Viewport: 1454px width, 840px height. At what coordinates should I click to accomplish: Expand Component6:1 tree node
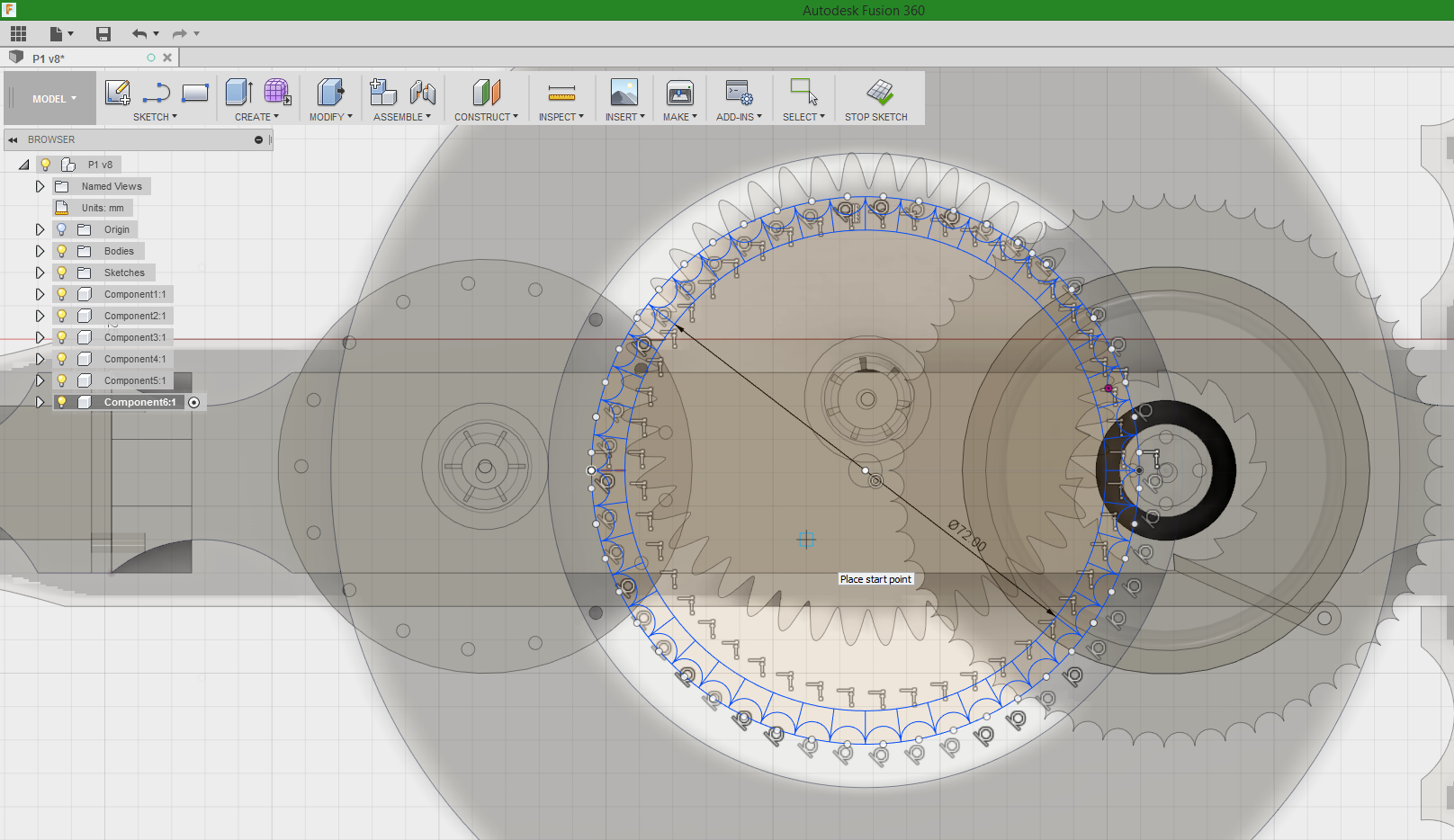pos(40,402)
